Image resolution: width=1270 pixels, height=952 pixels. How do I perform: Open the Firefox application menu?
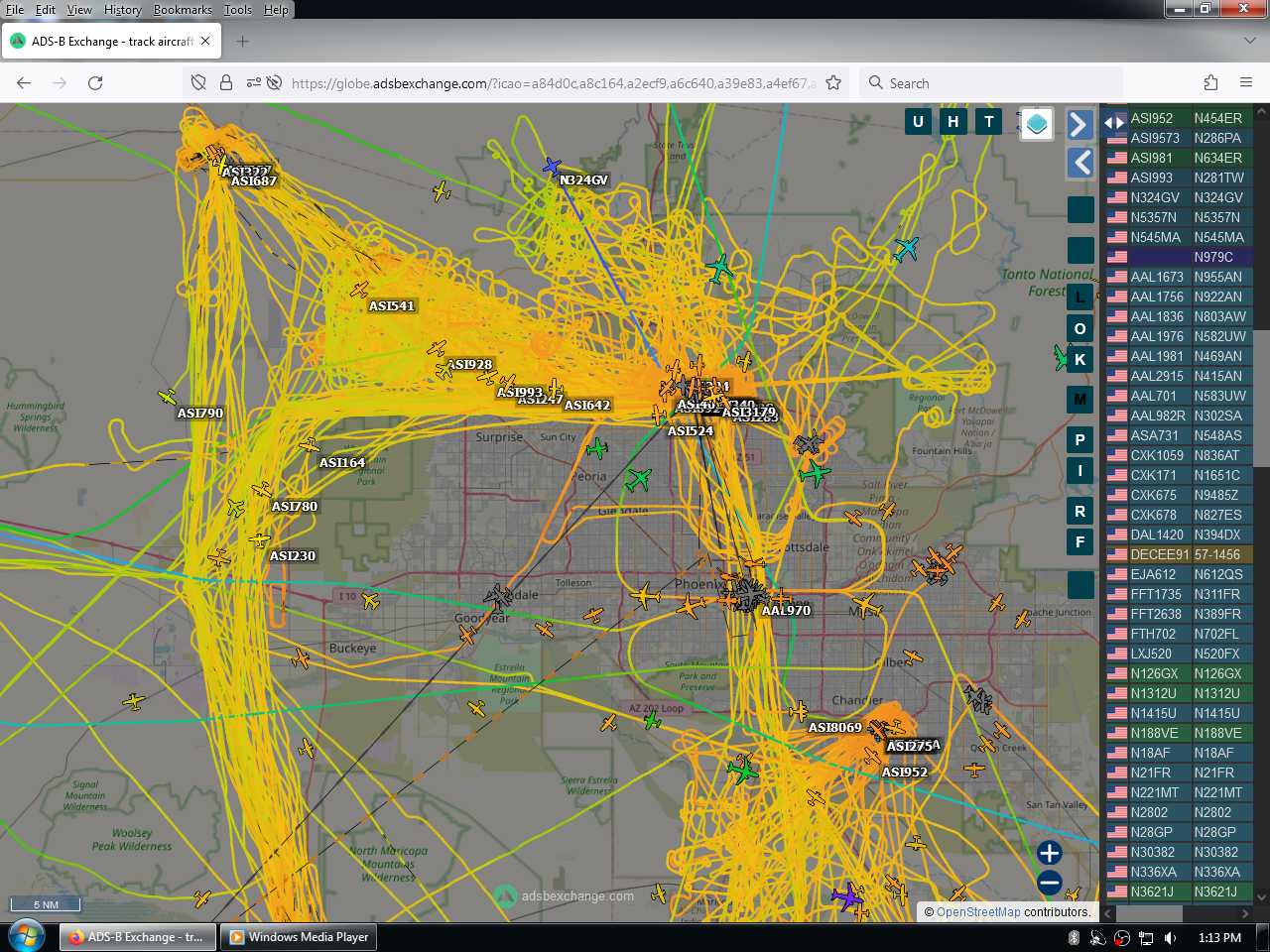click(1246, 83)
